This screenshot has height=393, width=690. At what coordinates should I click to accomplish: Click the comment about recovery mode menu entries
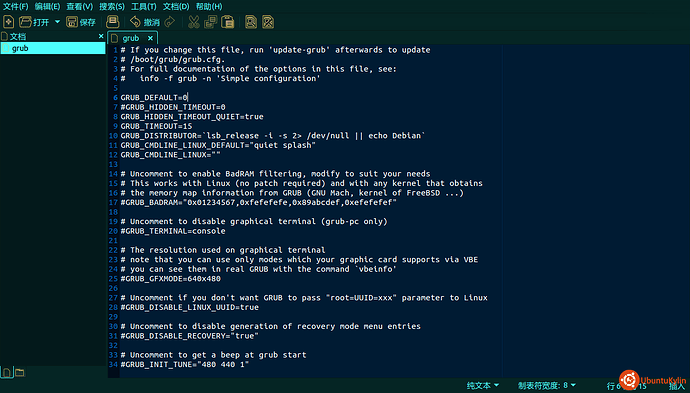point(271,326)
